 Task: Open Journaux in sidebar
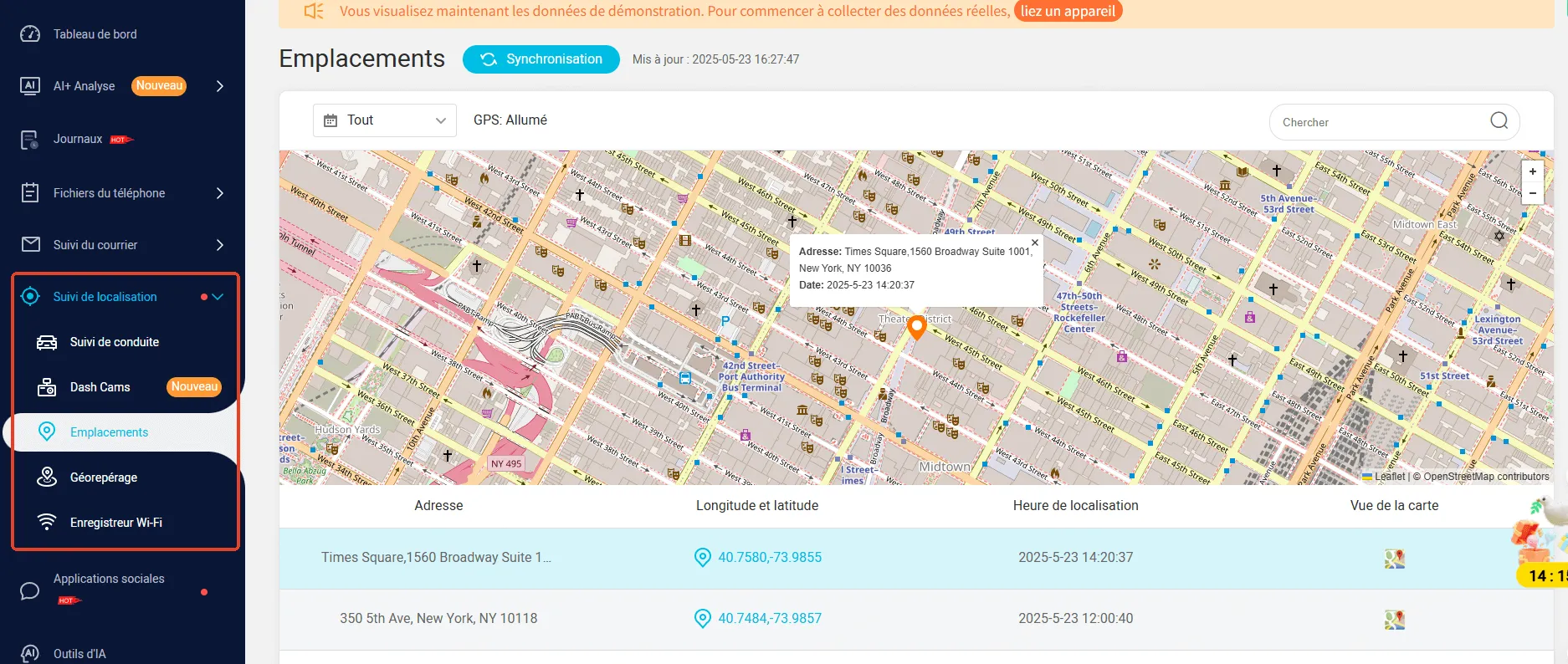coord(78,139)
